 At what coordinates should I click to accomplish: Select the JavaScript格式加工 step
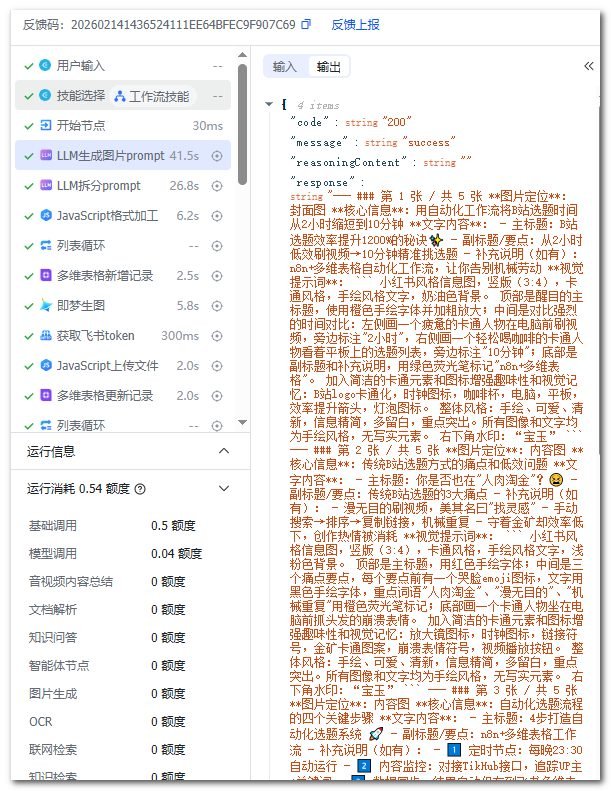pyautogui.click(x=123, y=215)
